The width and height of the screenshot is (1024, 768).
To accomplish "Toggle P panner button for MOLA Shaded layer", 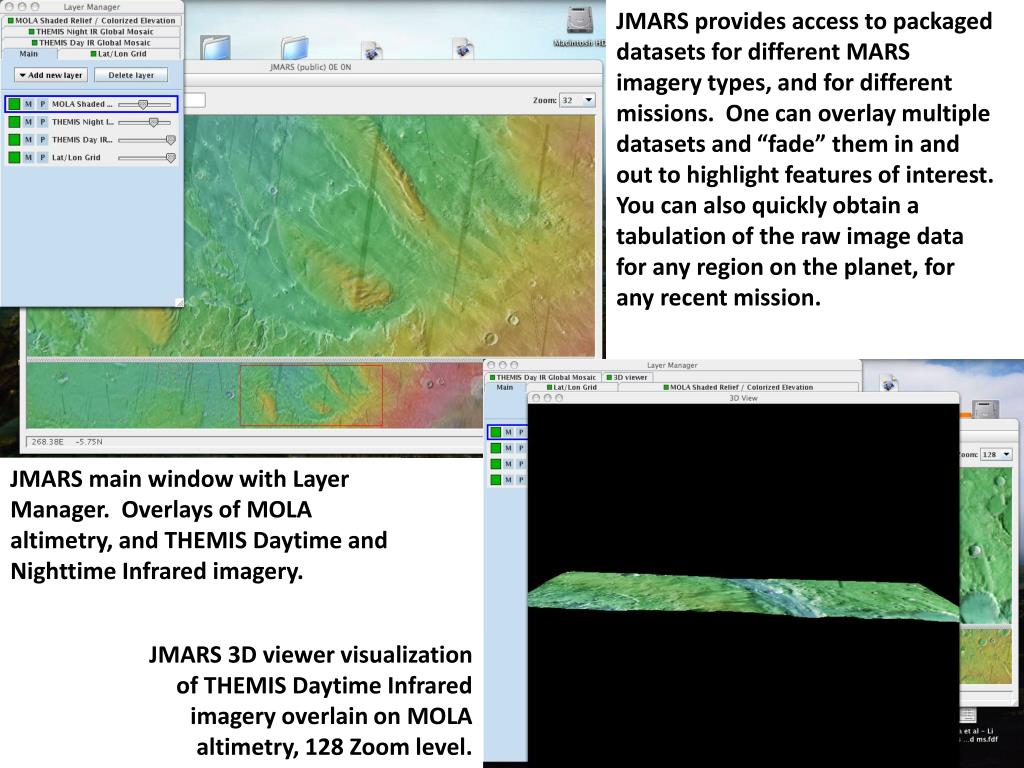I will pos(42,104).
